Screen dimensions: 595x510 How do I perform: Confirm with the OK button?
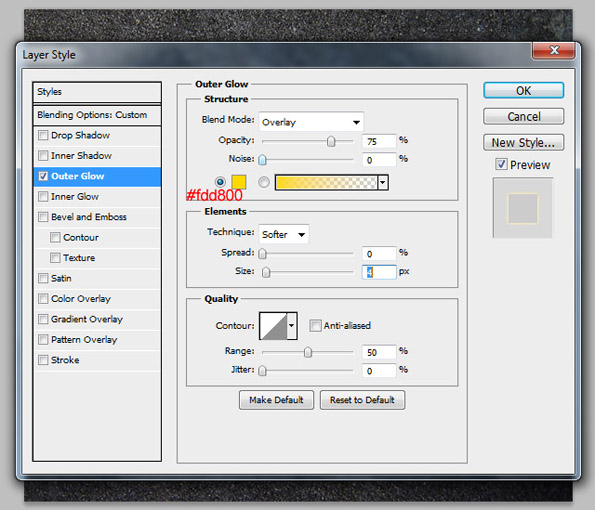coord(524,91)
